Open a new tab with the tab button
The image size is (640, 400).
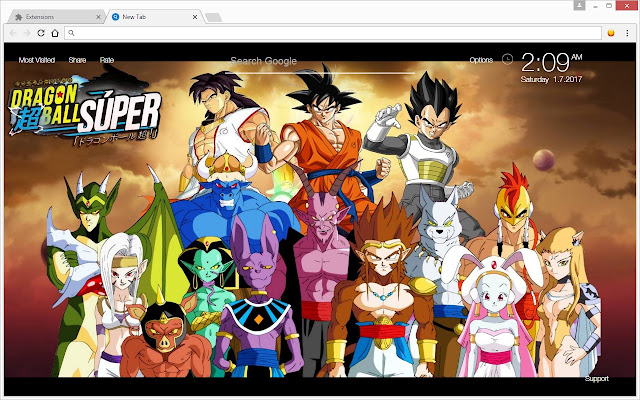[x=213, y=17]
